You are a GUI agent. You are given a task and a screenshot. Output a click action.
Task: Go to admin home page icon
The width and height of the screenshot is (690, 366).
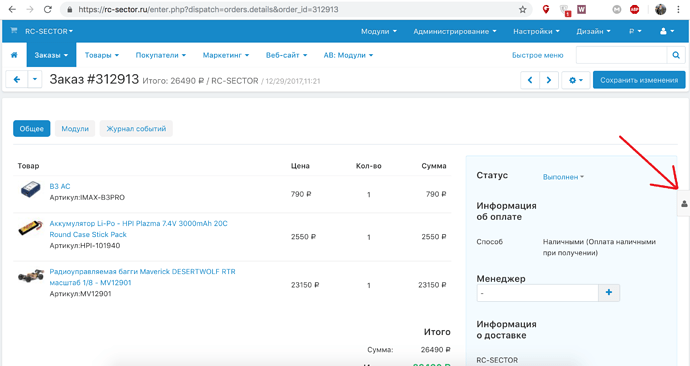(14, 55)
